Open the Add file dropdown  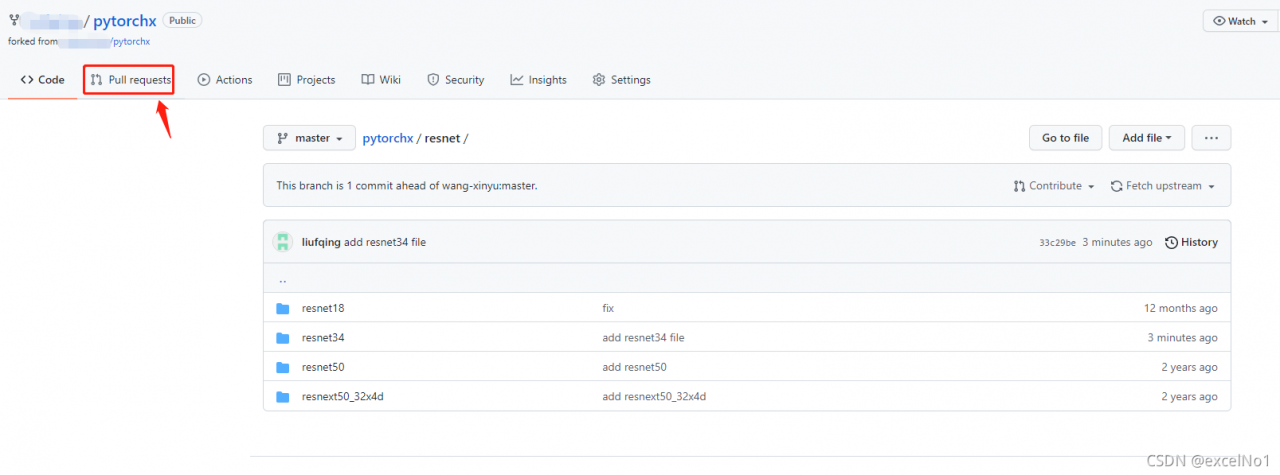pos(1146,138)
